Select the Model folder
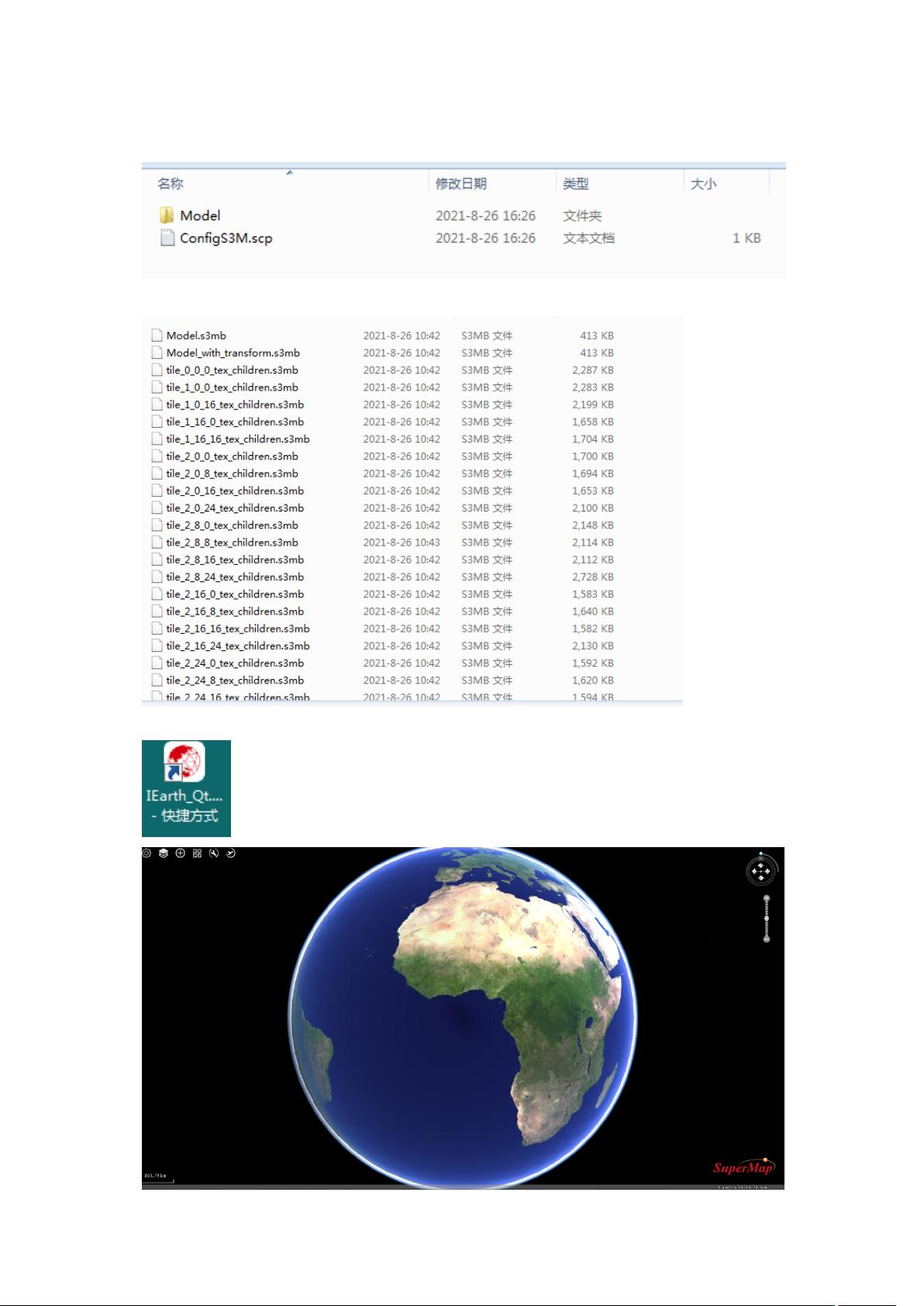This screenshot has height=1306, width=924. click(200, 215)
